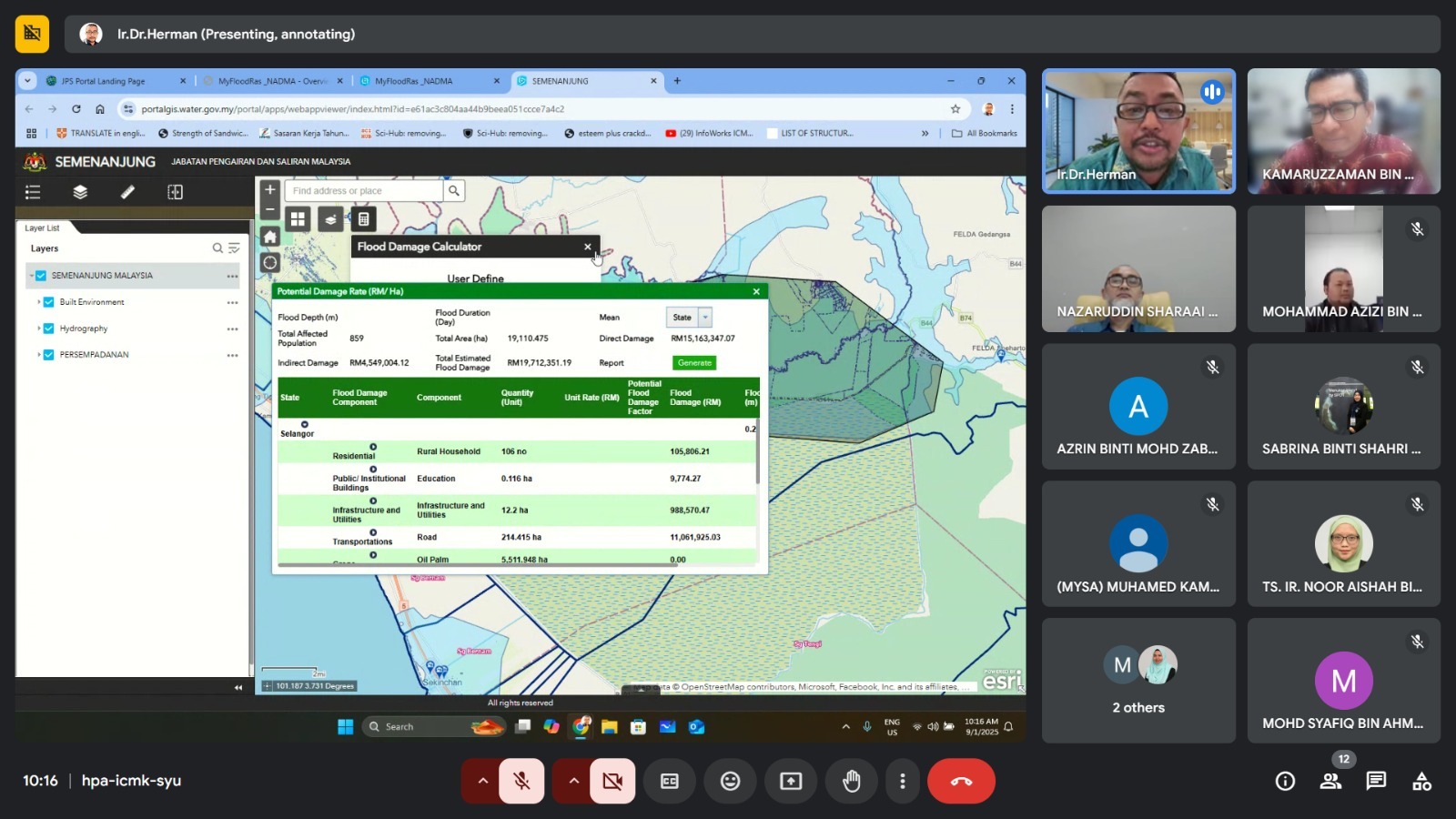Image resolution: width=1456 pixels, height=819 pixels.
Task: Expand the Hydrography layer group
Action: point(39,329)
